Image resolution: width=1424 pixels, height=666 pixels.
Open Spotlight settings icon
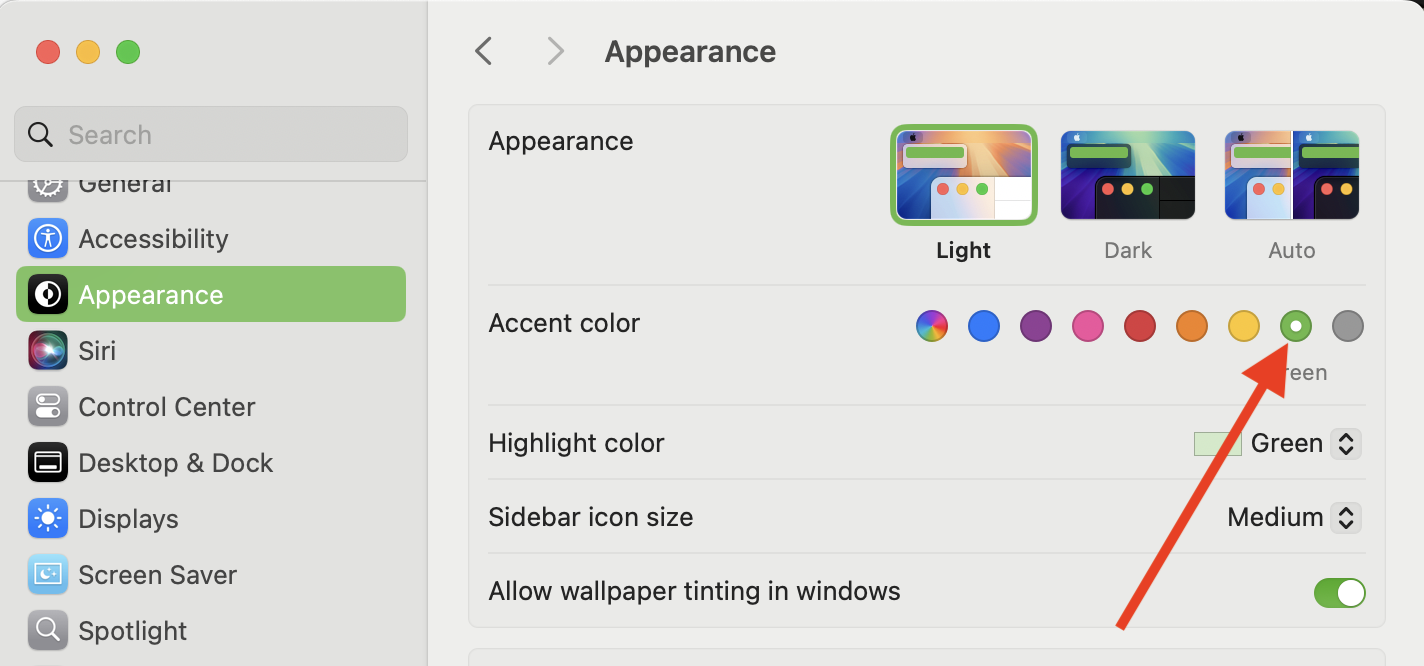tap(48, 631)
